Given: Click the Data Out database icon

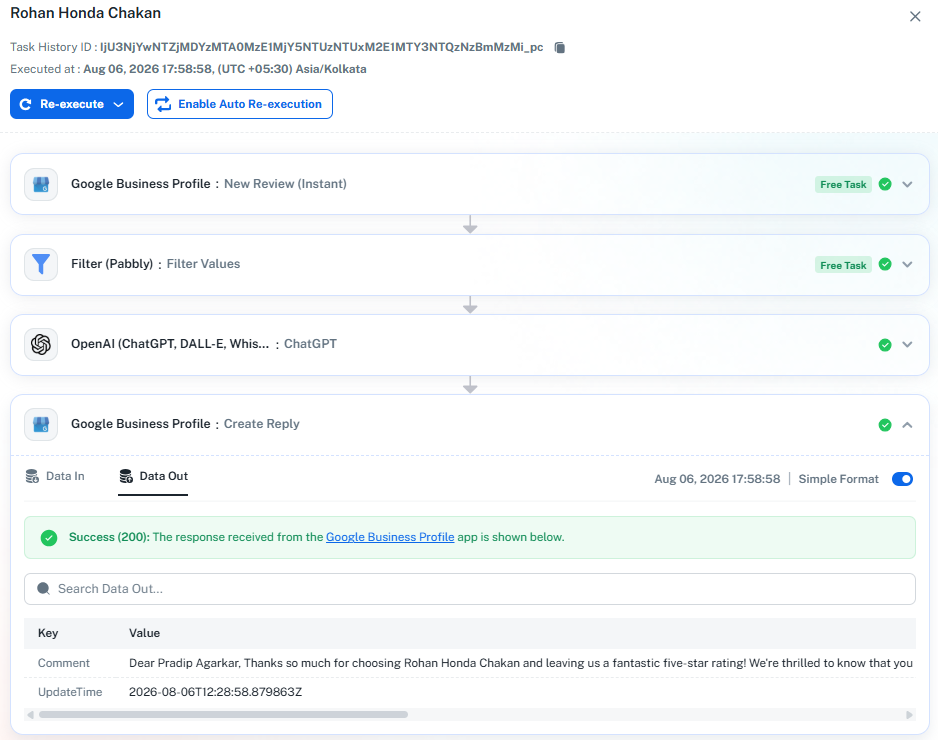Looking at the screenshot, I should coord(126,476).
